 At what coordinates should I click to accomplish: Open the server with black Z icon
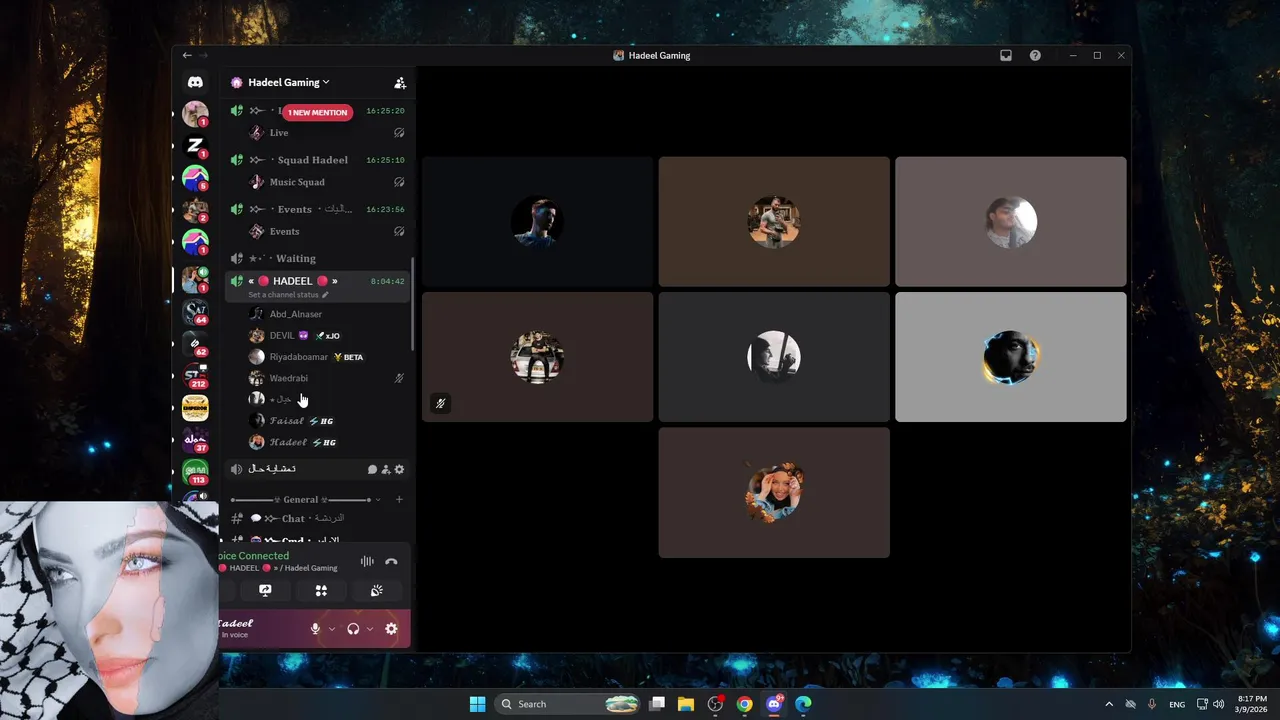pos(195,146)
